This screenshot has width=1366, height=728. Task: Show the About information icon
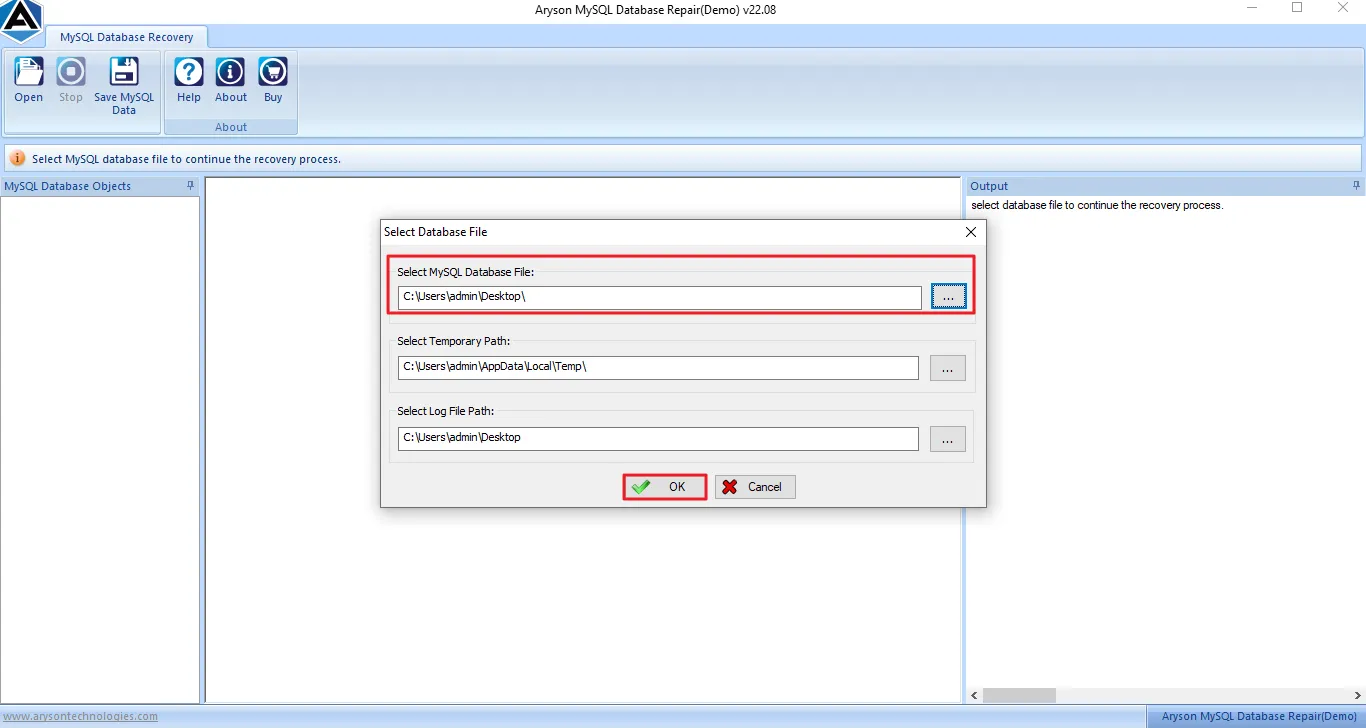pos(231,80)
